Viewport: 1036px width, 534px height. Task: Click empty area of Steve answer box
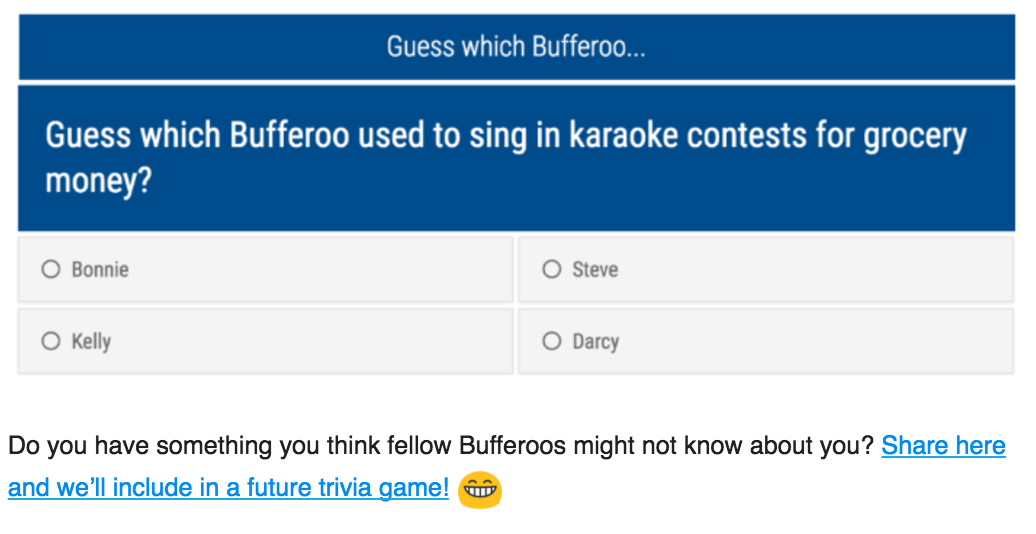point(813,270)
